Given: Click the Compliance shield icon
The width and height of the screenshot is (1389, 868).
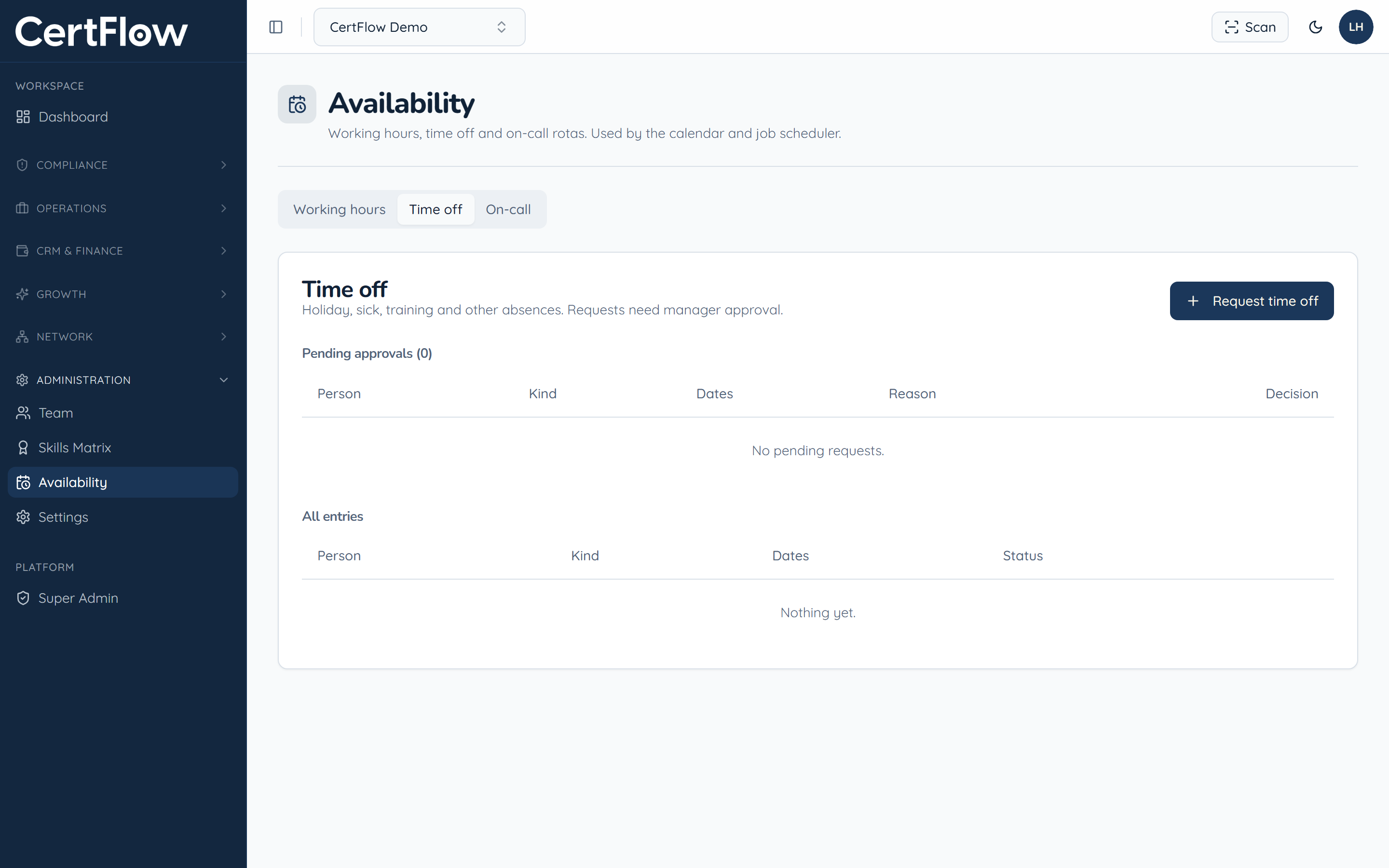Looking at the screenshot, I should tap(22, 165).
